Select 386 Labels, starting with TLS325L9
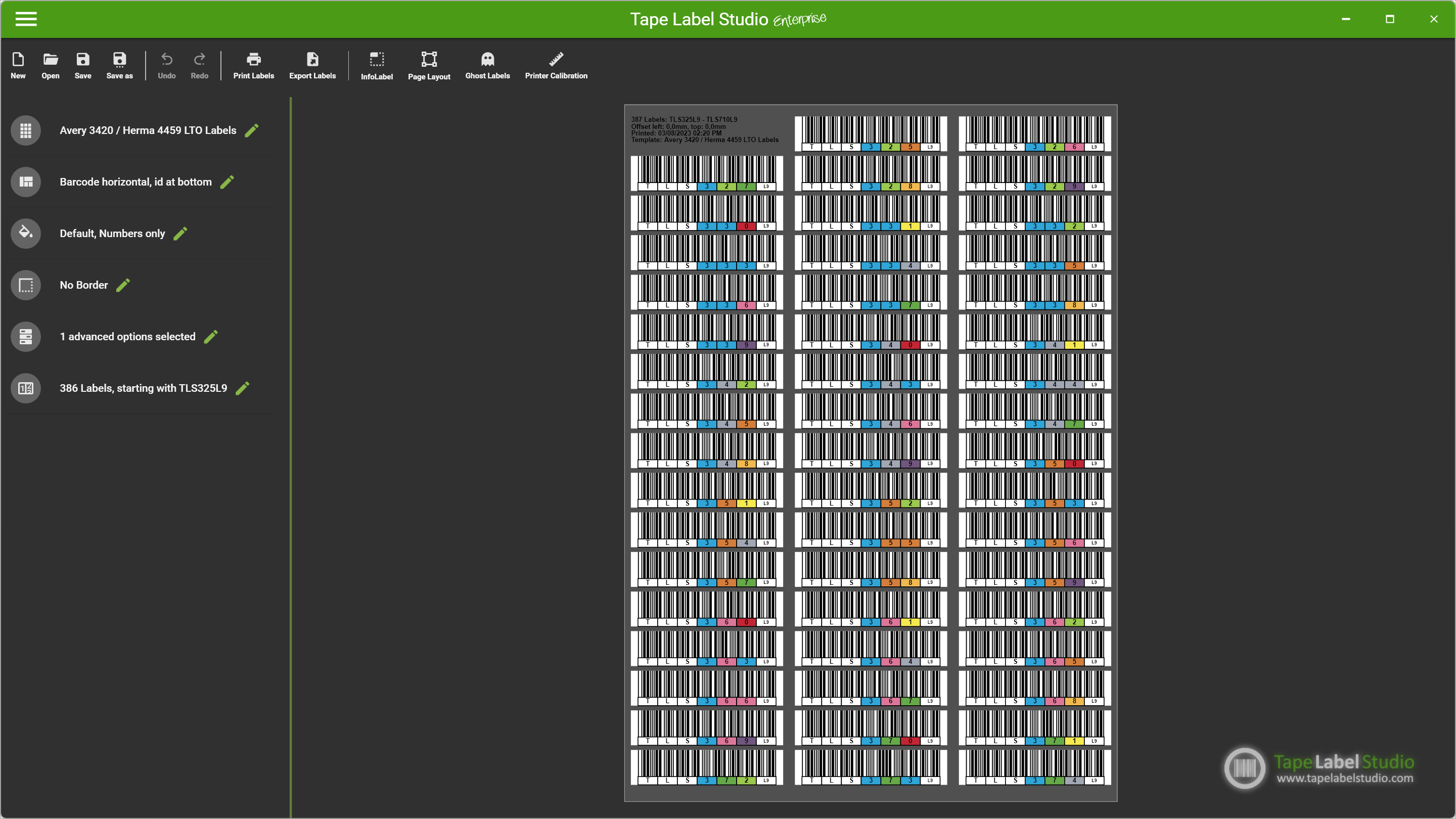 [x=144, y=388]
